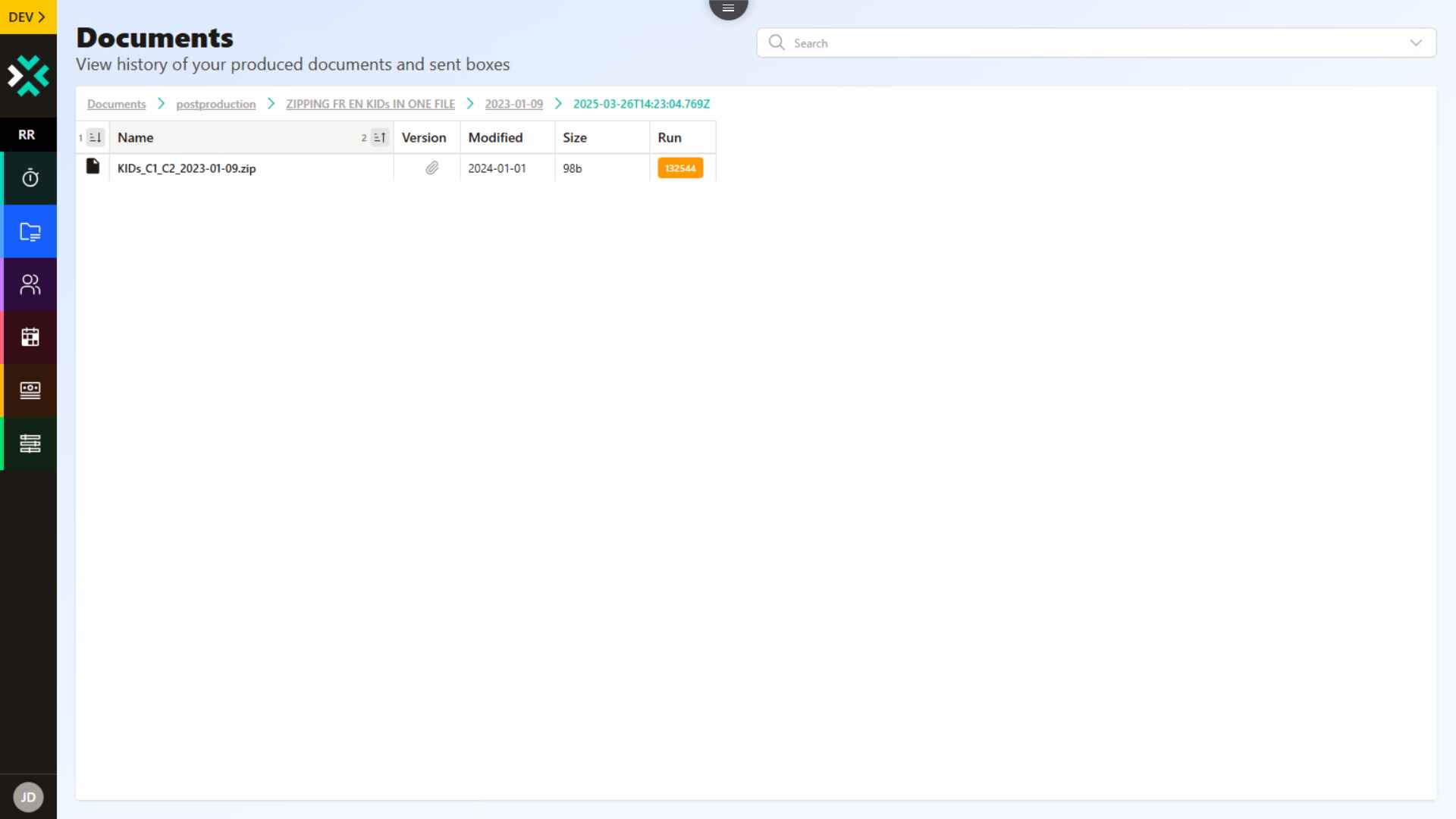Navigate to the 2023-01-09 breadcrumb
This screenshot has height=819, width=1456.
pyautogui.click(x=513, y=104)
